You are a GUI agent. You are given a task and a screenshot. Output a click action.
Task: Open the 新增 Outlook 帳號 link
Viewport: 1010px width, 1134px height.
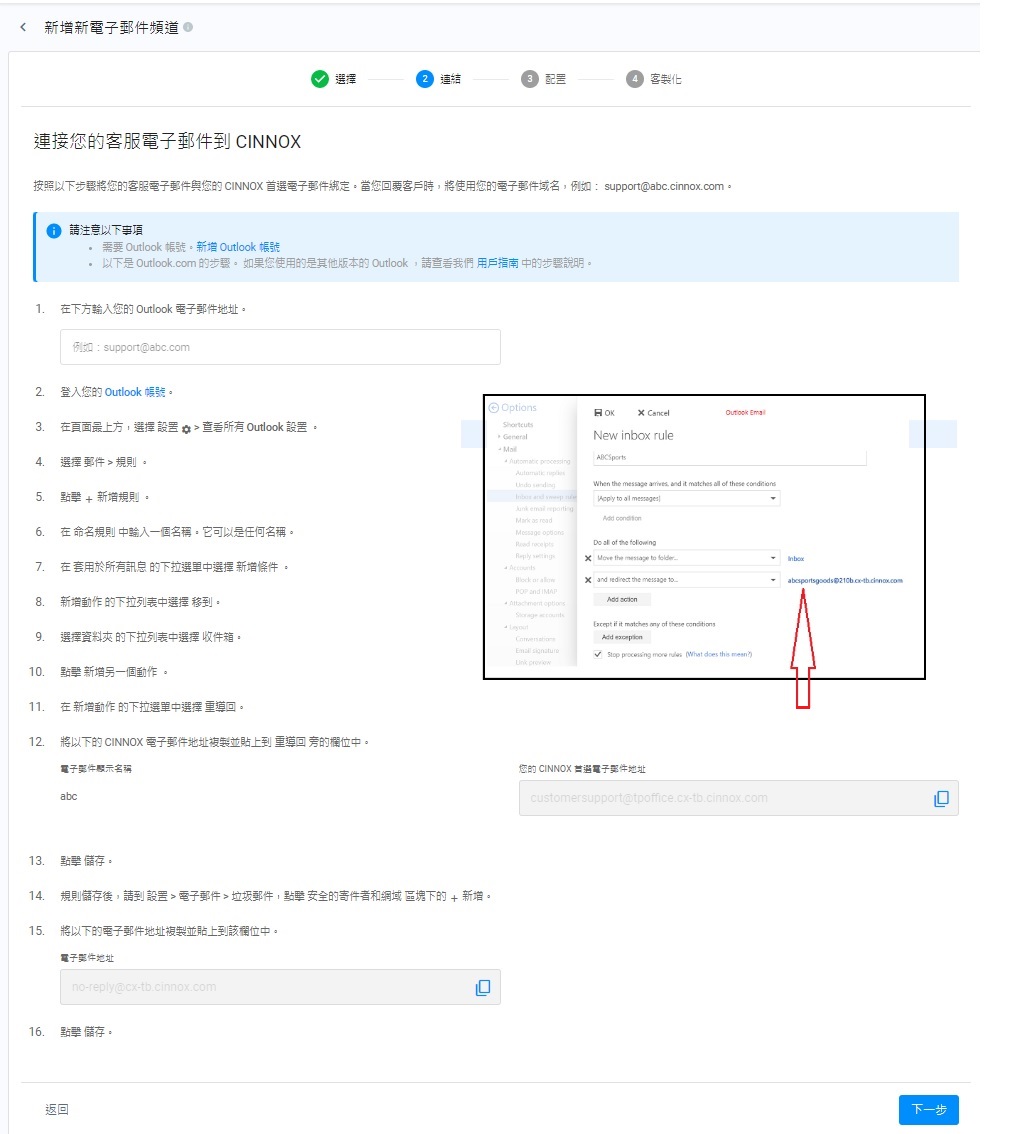point(238,247)
